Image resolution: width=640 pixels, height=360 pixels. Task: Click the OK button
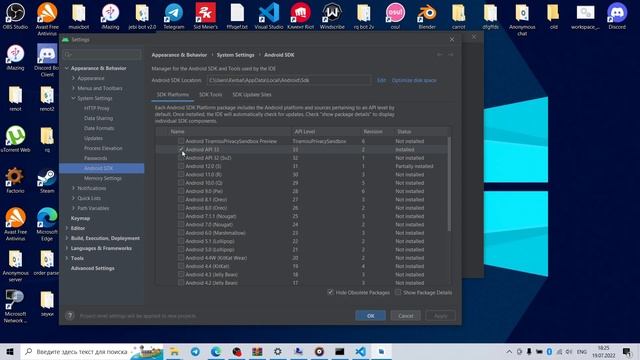370,316
